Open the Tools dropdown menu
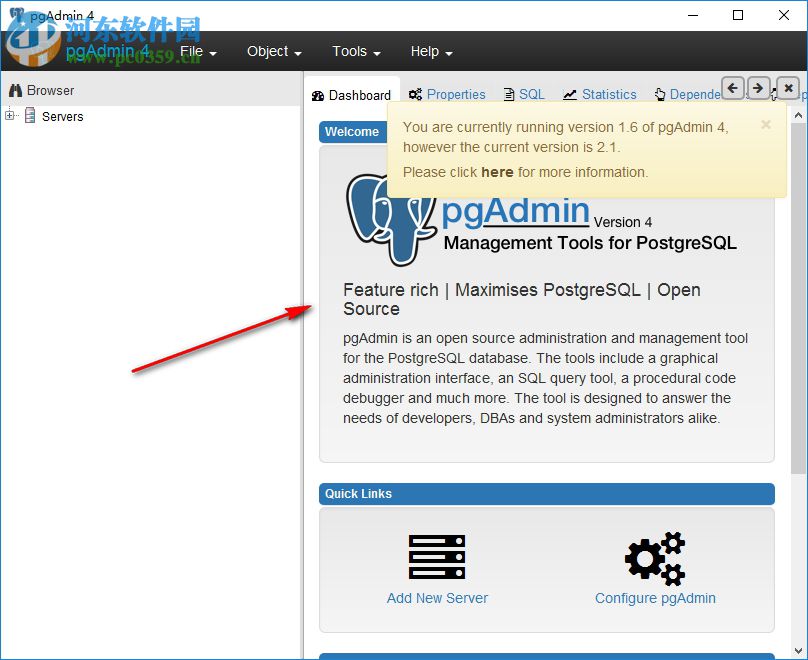 click(351, 51)
